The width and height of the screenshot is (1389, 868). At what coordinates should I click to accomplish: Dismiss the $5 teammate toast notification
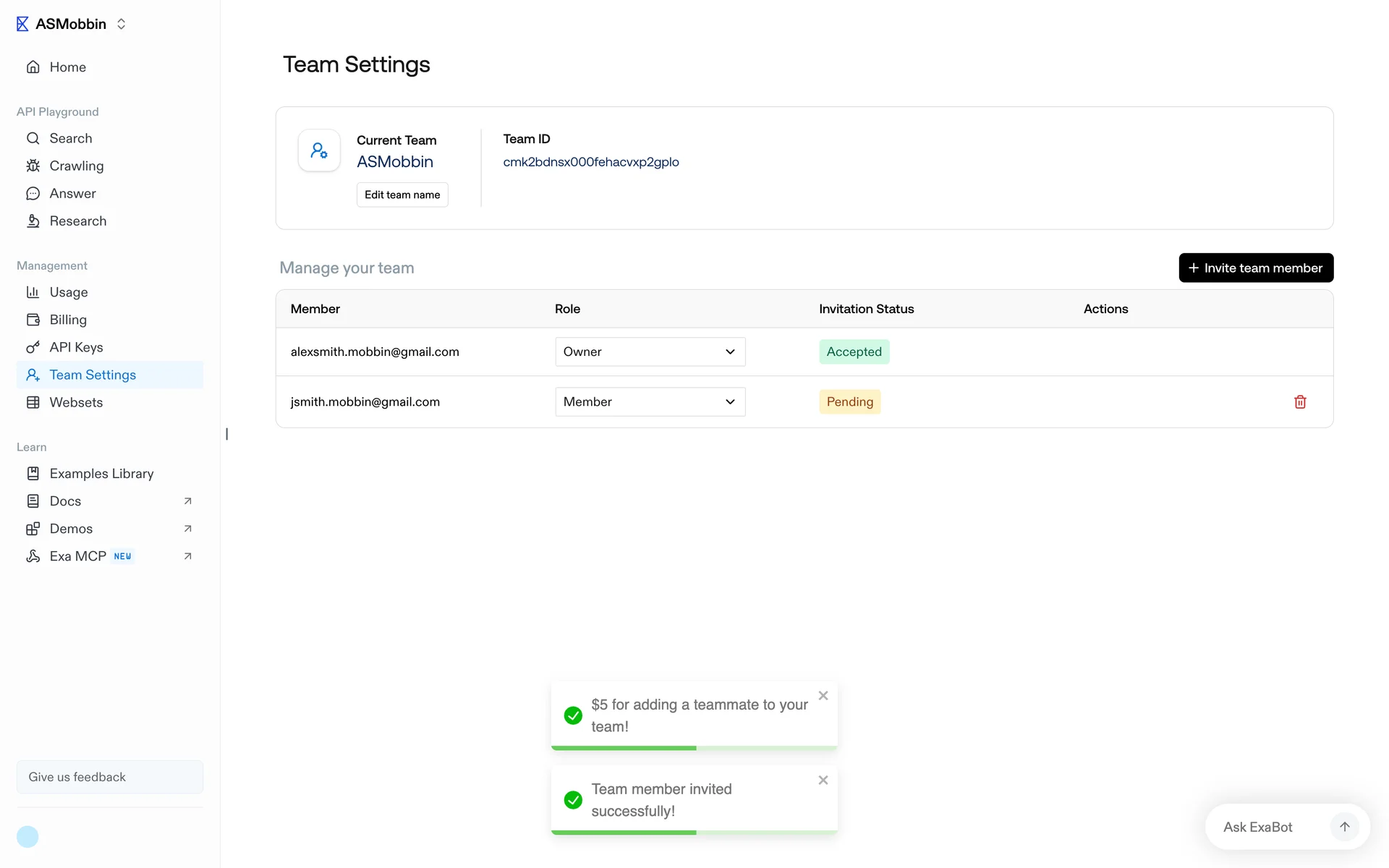pyautogui.click(x=823, y=696)
